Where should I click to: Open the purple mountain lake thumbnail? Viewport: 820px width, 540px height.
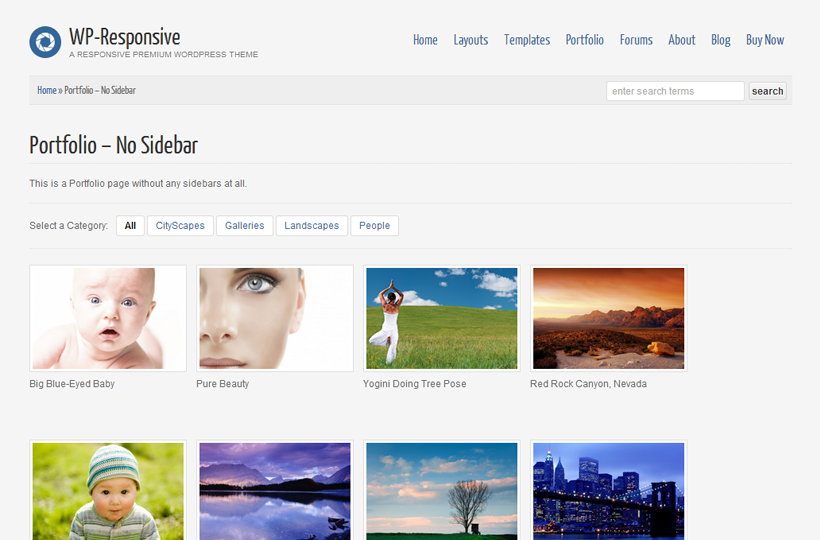[x=275, y=490]
